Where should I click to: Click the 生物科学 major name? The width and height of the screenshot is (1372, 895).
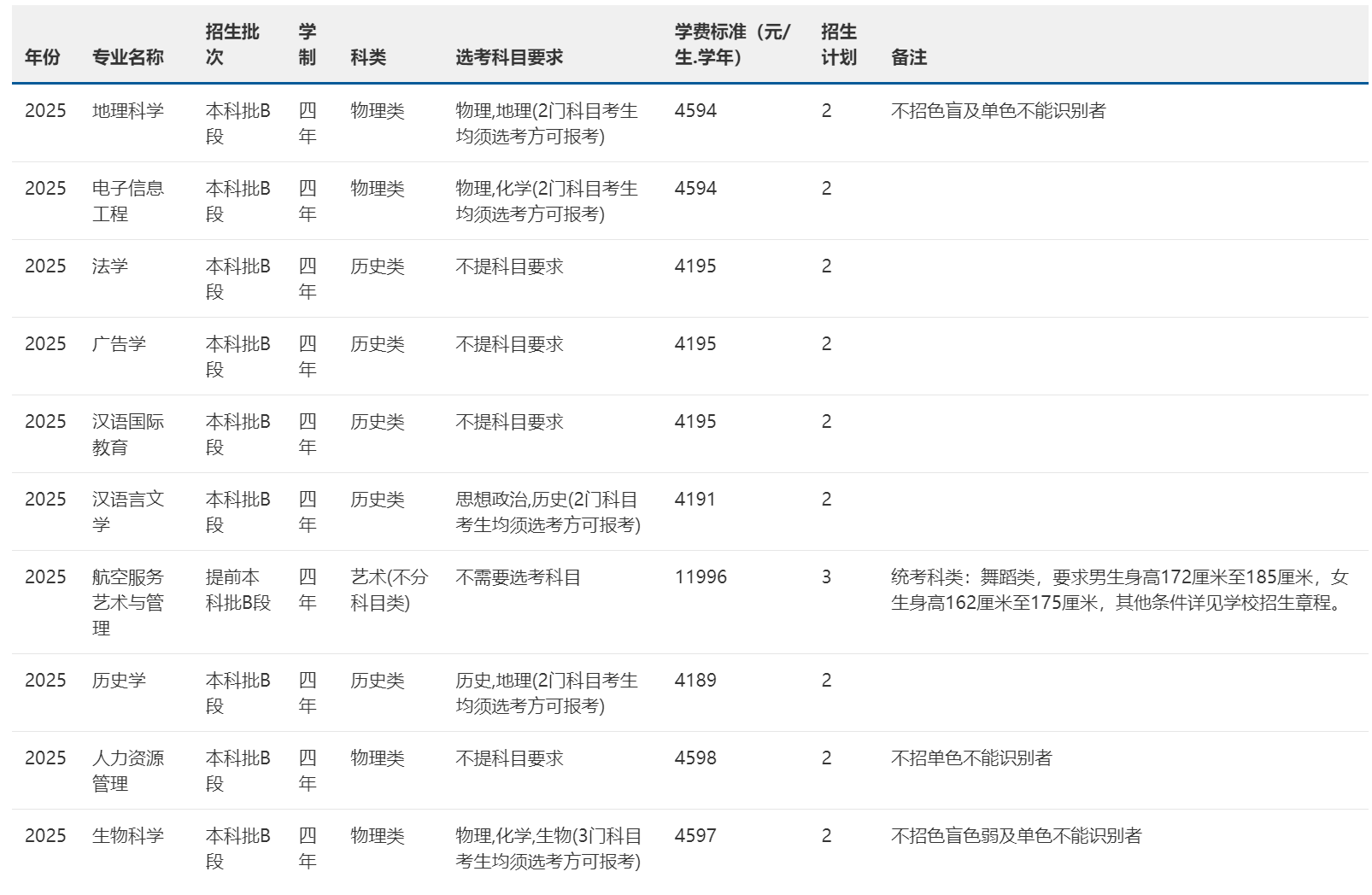tap(127, 836)
